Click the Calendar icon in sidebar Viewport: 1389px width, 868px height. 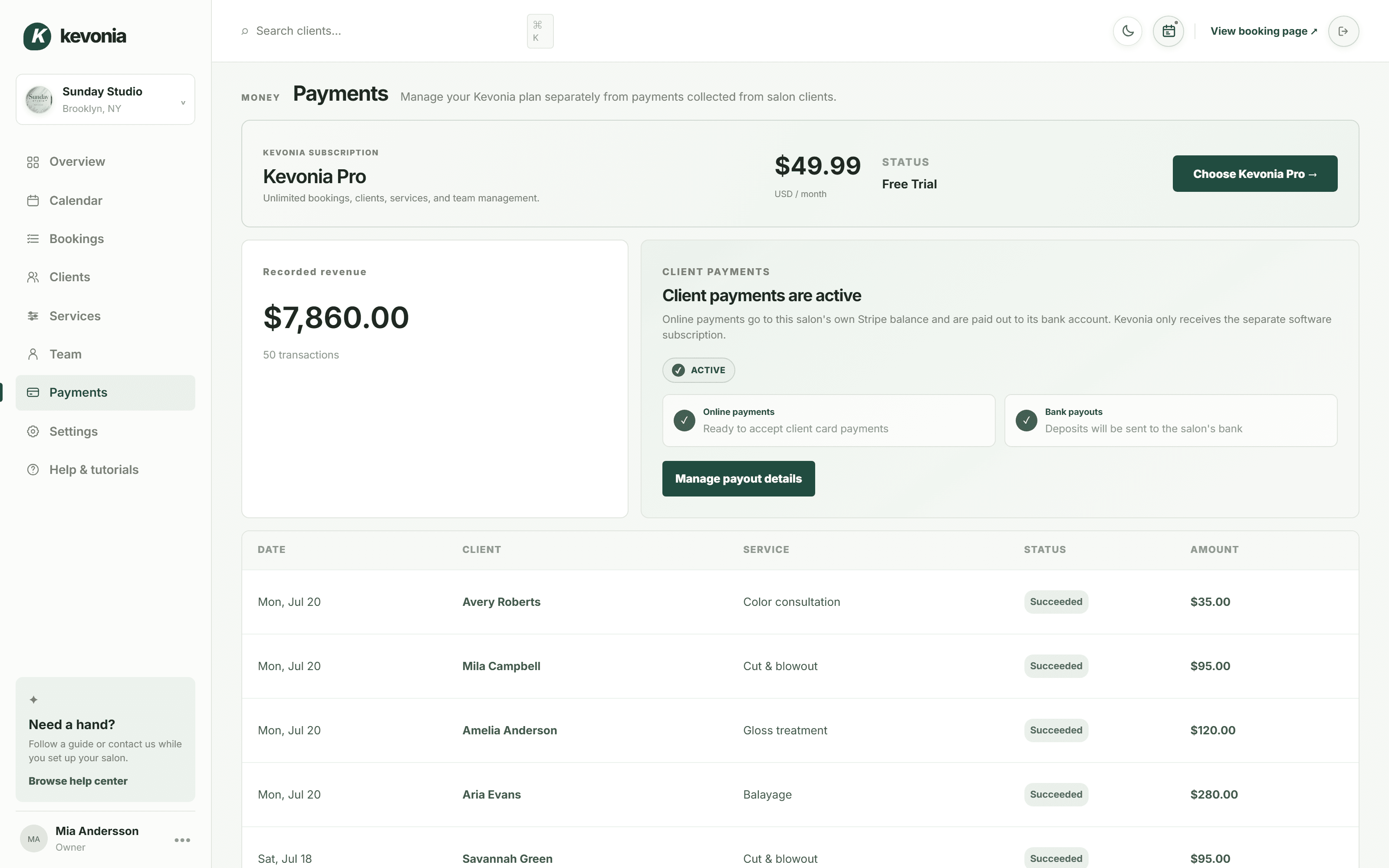click(x=33, y=201)
